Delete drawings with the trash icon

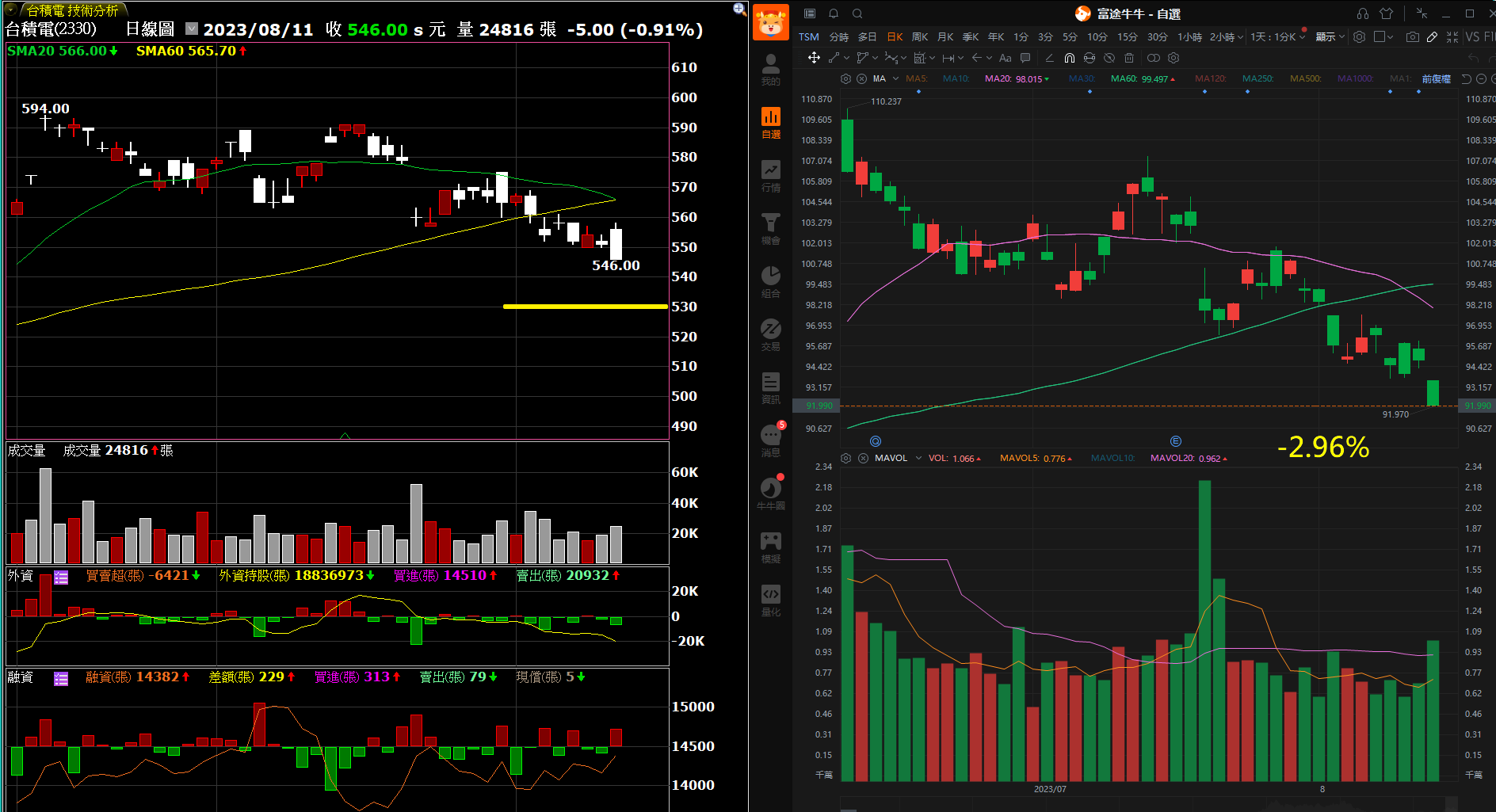click(x=1129, y=58)
